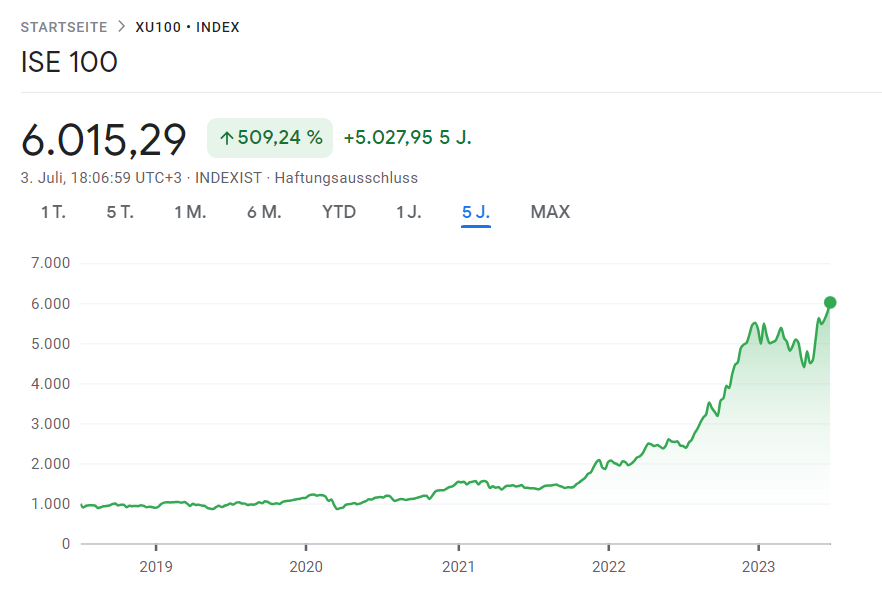Image resolution: width=882 pixels, height=596 pixels.
Task: Click the 509,24 % change badge
Action: click(270, 138)
